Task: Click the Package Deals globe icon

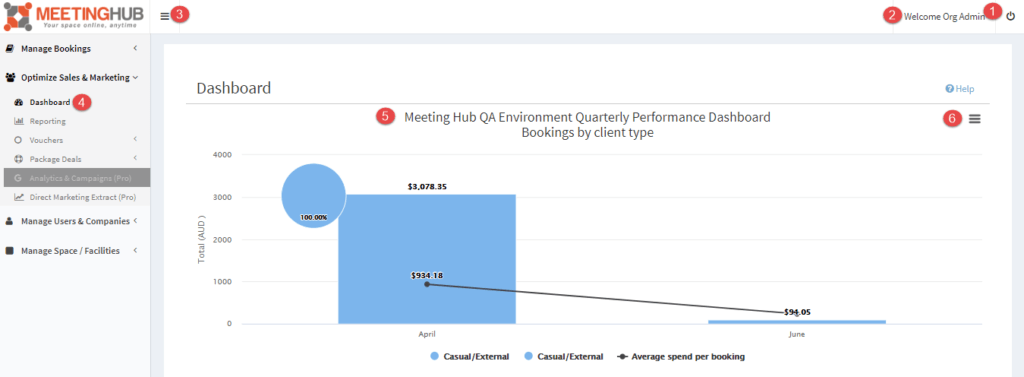Action: pyautogui.click(x=18, y=159)
